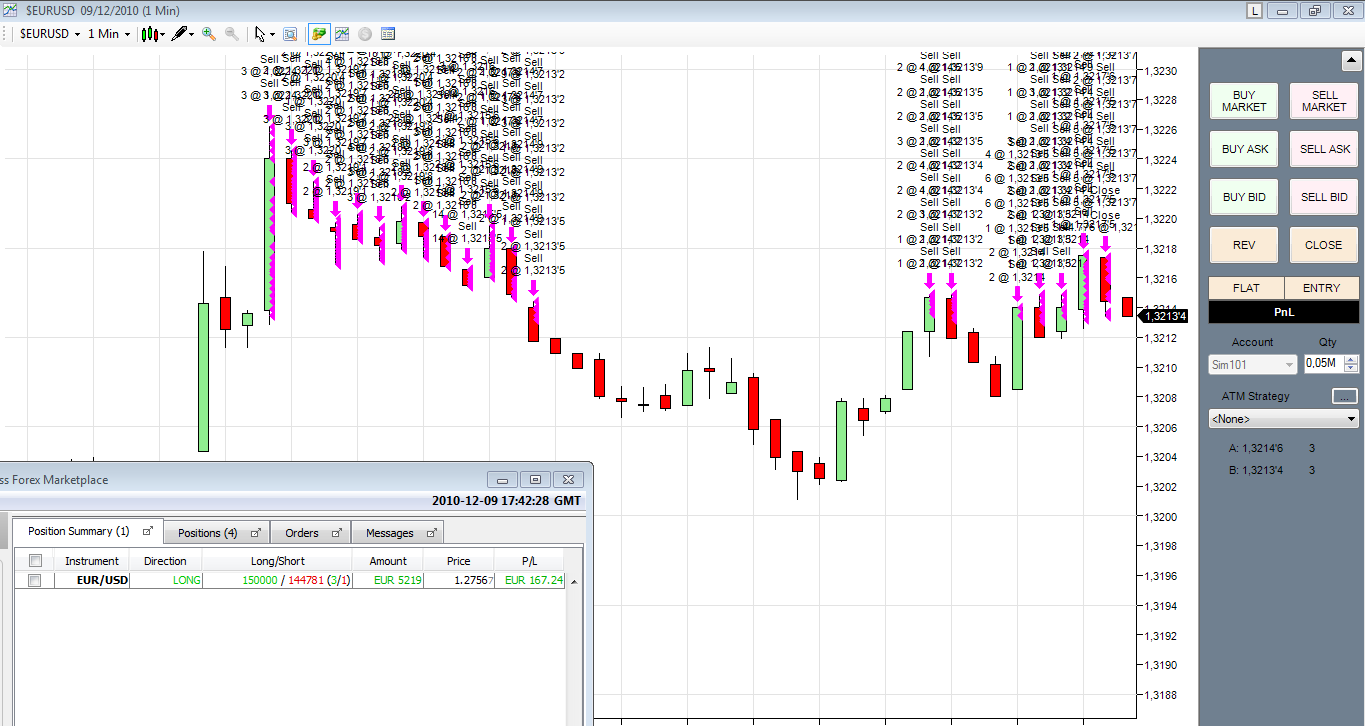1365x726 pixels.
Task: Detach the Messages tab via pop-out icon
Action: click(x=431, y=532)
